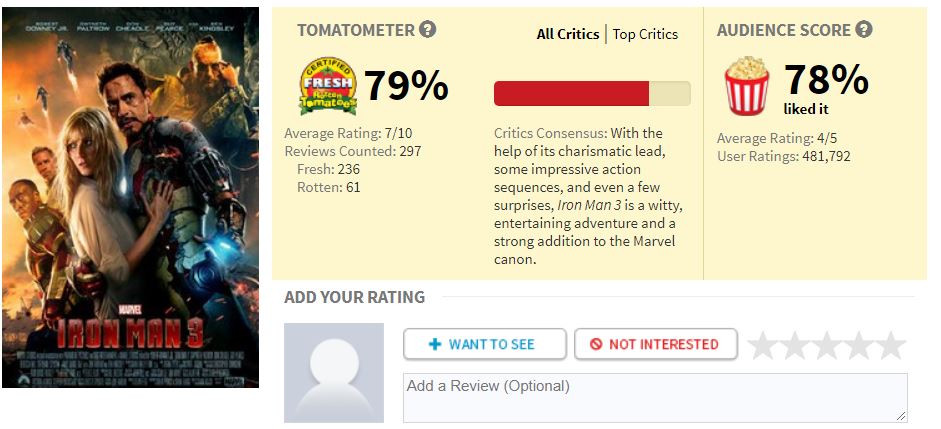Click the Tomatometer help question mark icon
941x429 pixels.
[x=428, y=30]
